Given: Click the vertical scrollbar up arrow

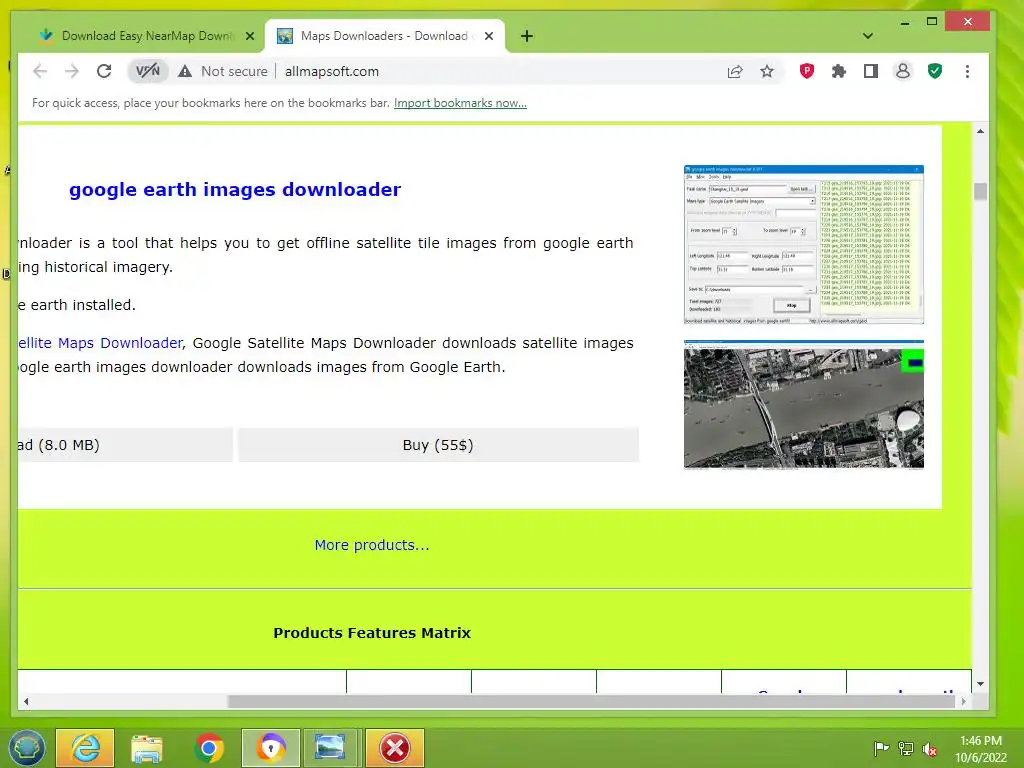Looking at the screenshot, I should click(980, 131).
